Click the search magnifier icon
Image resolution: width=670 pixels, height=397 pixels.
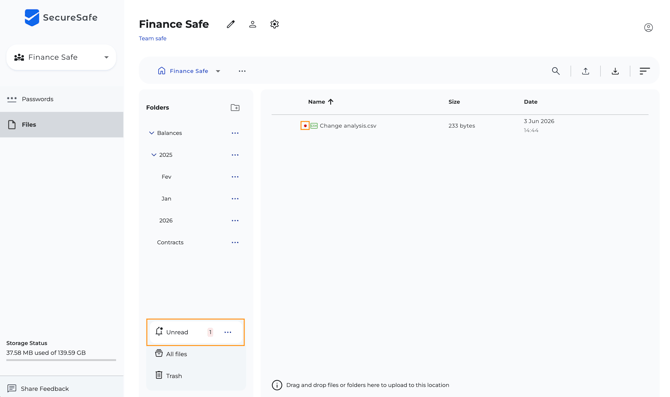(x=555, y=71)
